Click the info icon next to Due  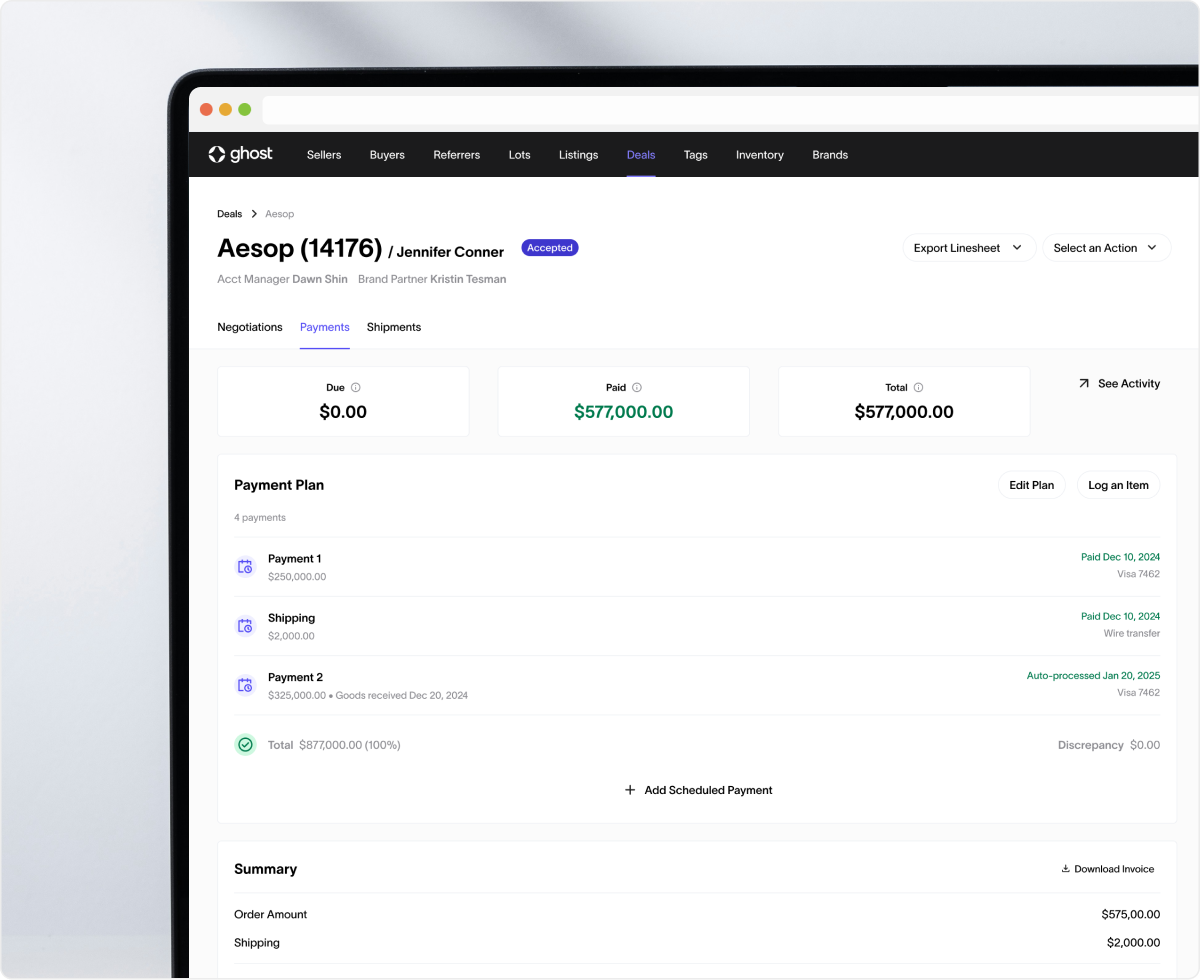click(356, 388)
